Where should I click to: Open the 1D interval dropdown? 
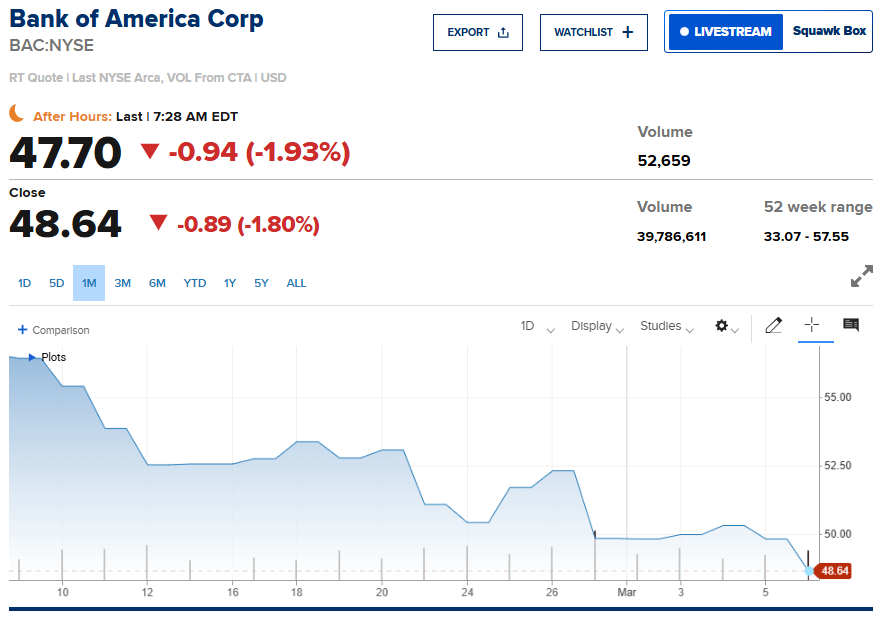pyautogui.click(x=536, y=327)
